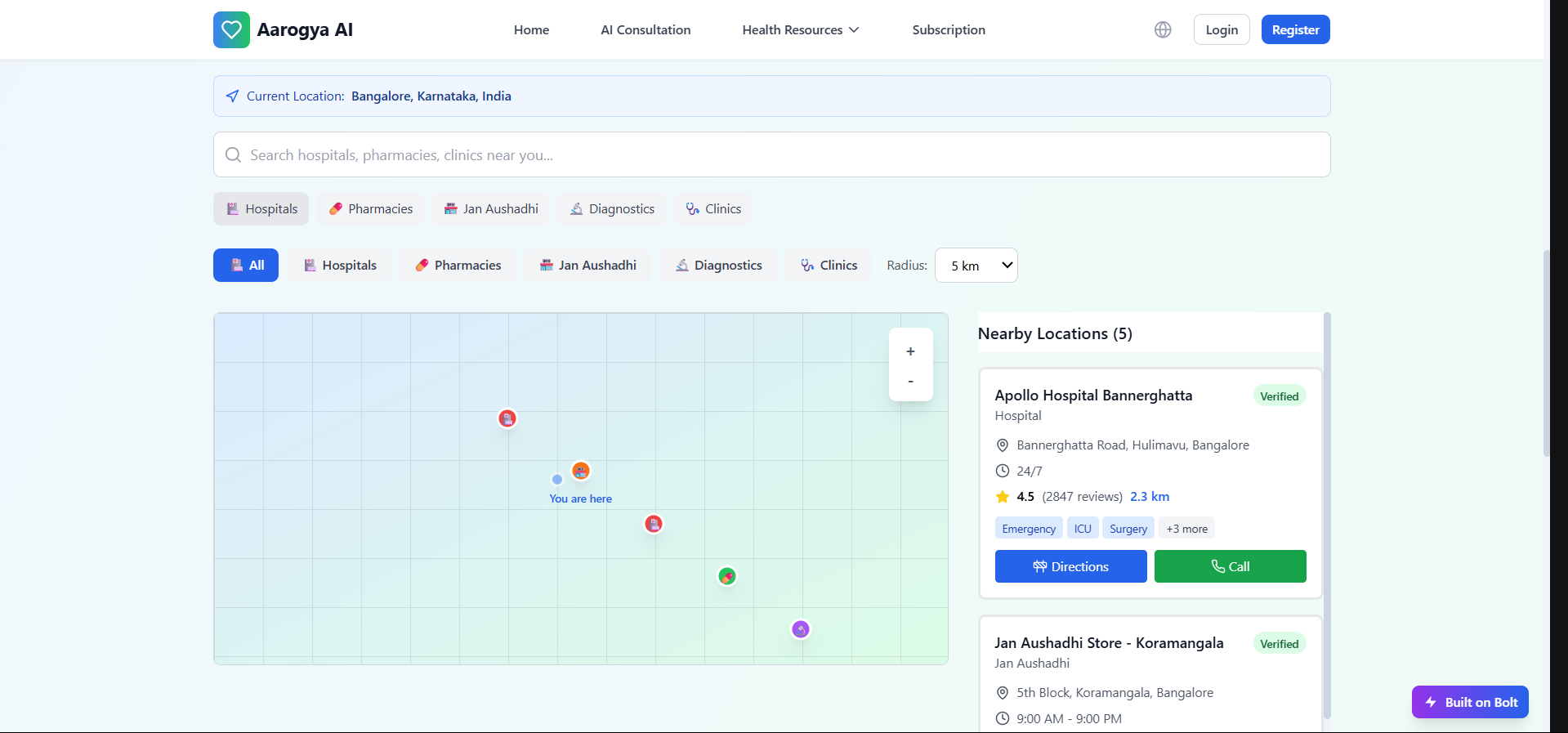Viewport: 1568px width, 733px height.
Task: Click the Aarogya AI heart logo
Action: pos(231,29)
